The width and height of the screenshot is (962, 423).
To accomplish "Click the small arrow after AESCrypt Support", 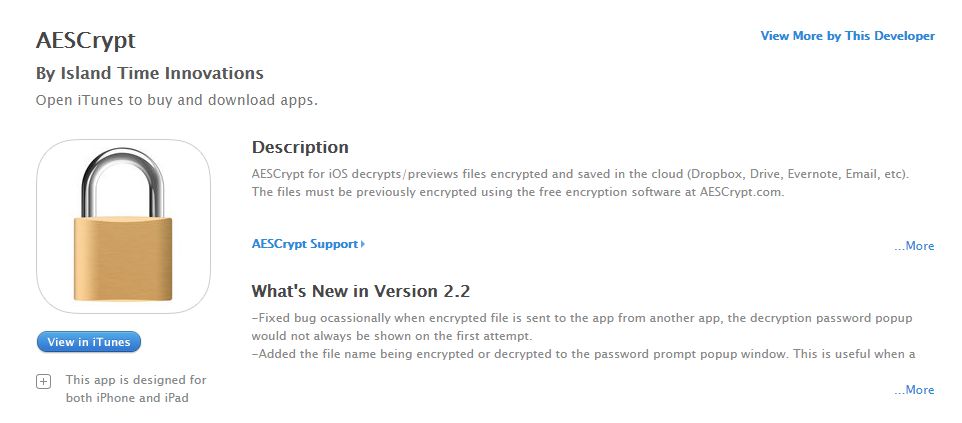I will click(x=363, y=244).
